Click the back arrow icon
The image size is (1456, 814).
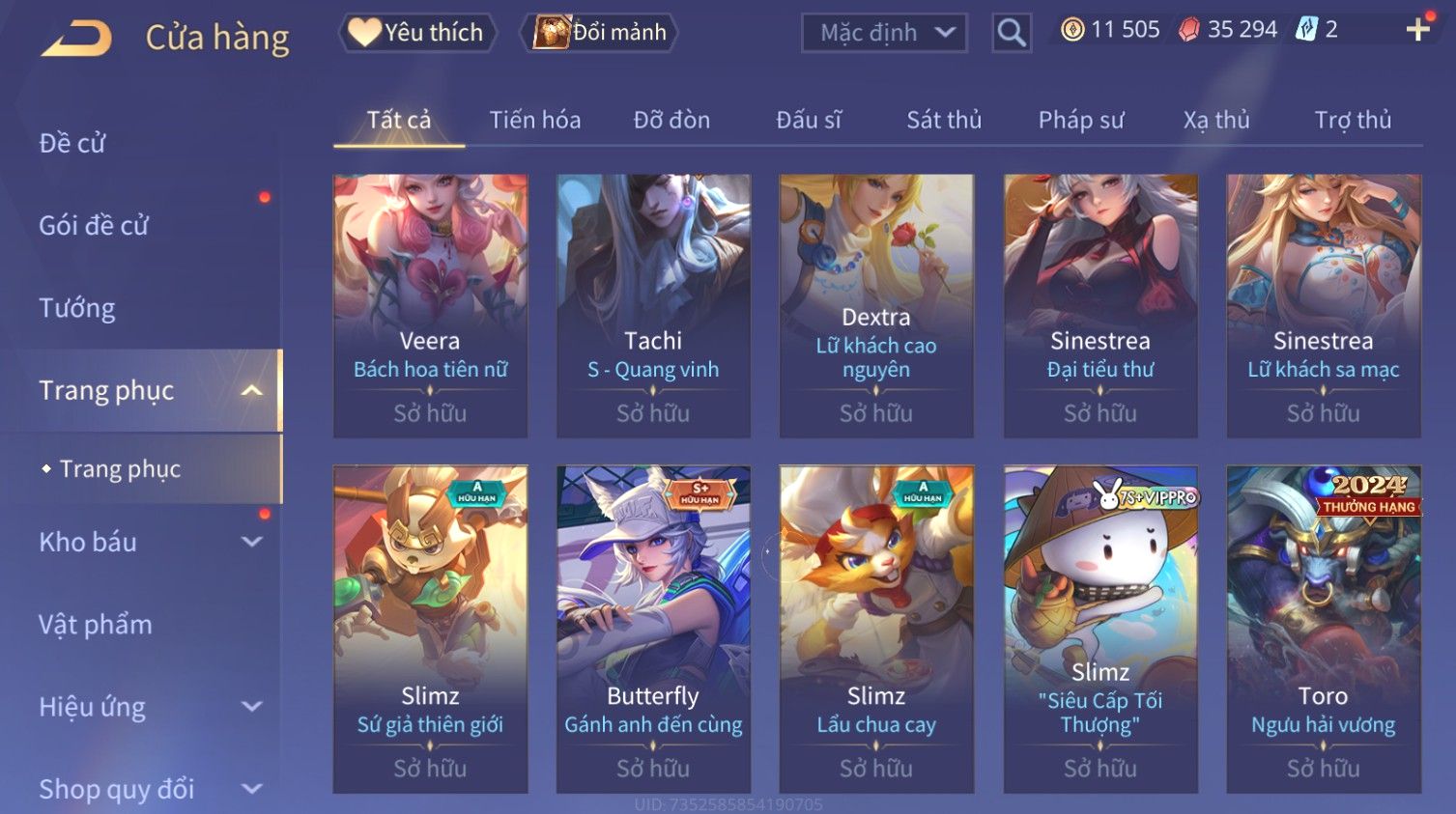coord(76,38)
